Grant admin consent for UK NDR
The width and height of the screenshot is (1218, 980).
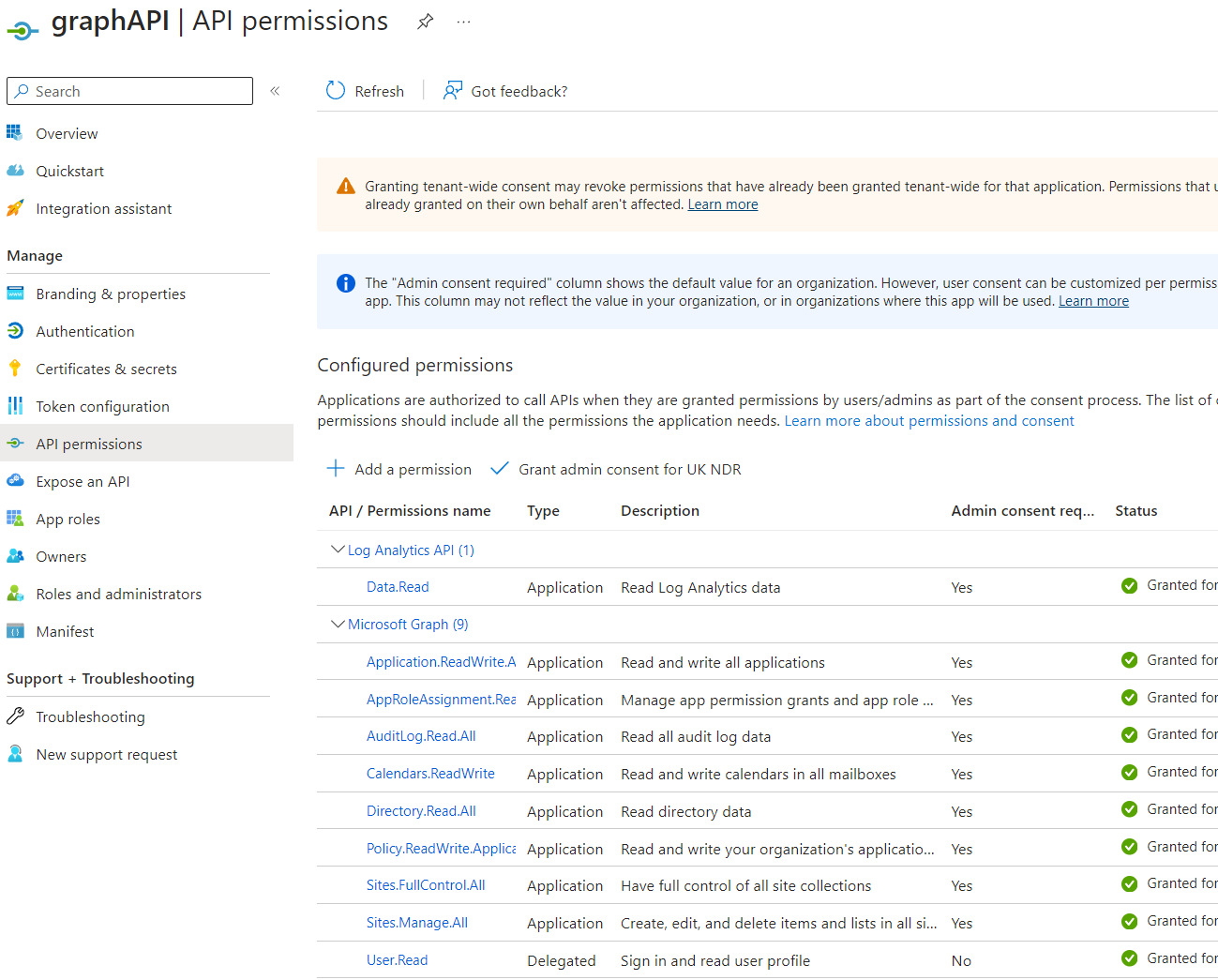[616, 469]
